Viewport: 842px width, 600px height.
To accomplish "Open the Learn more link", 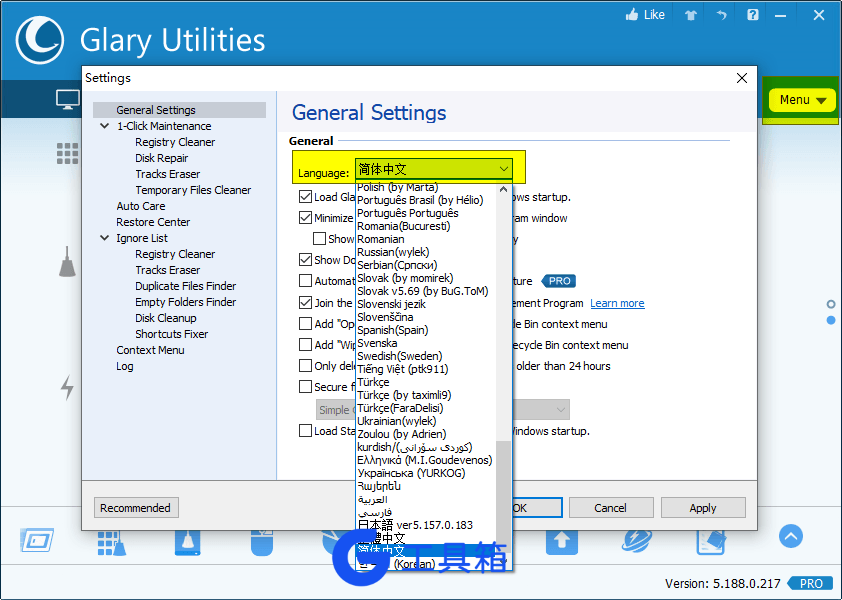I will (x=617, y=303).
